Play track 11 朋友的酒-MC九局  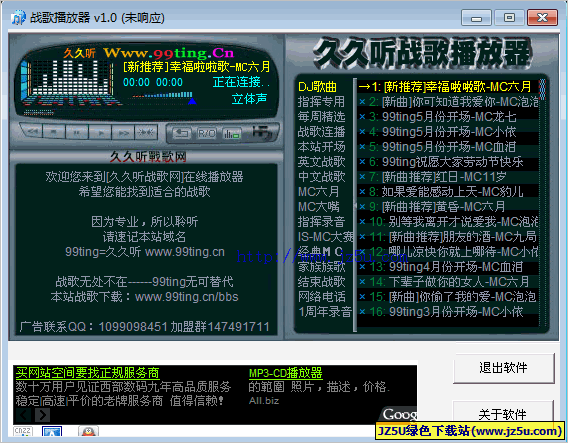[448, 237]
